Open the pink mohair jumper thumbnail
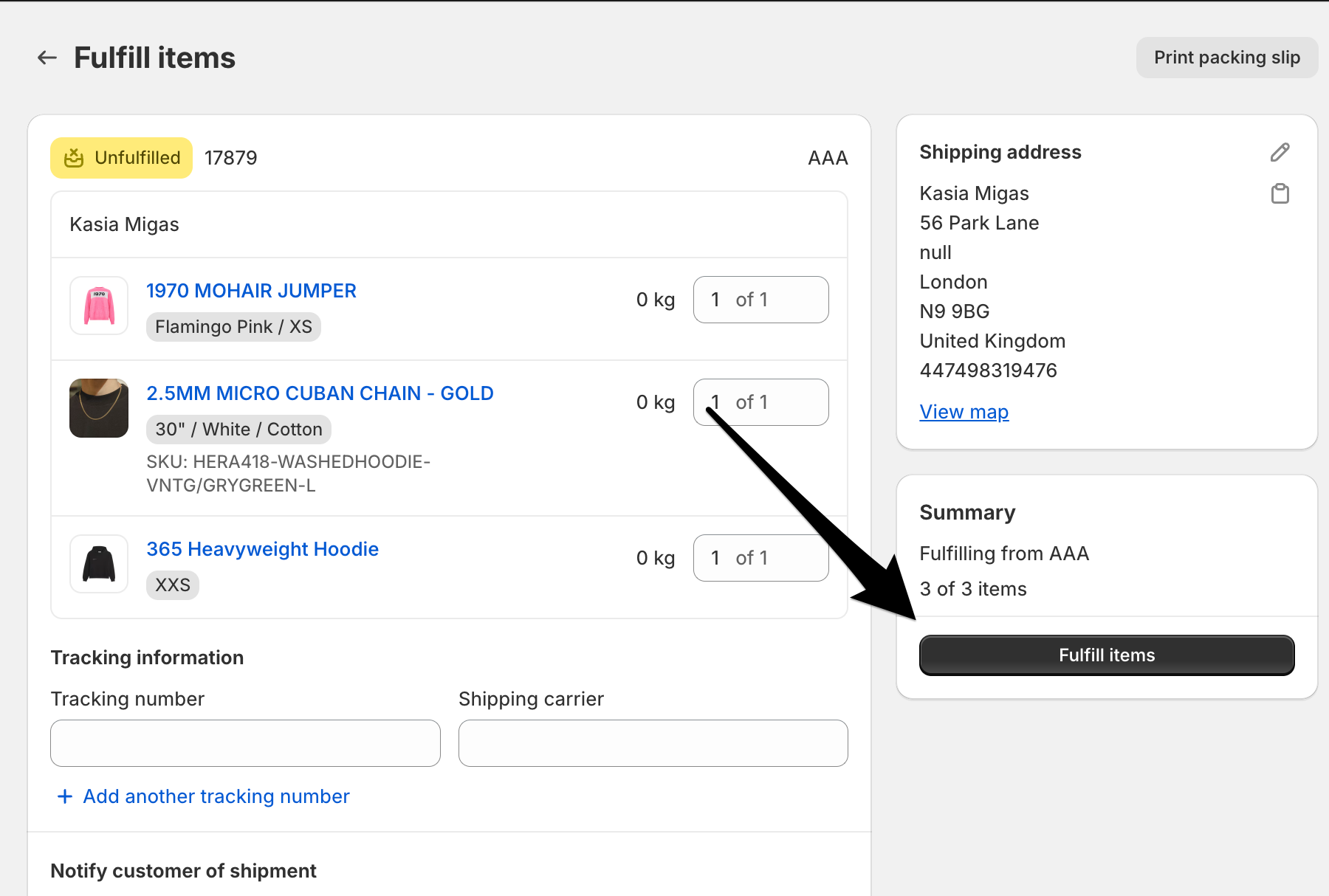This screenshot has height=896, width=1329. coord(99,306)
